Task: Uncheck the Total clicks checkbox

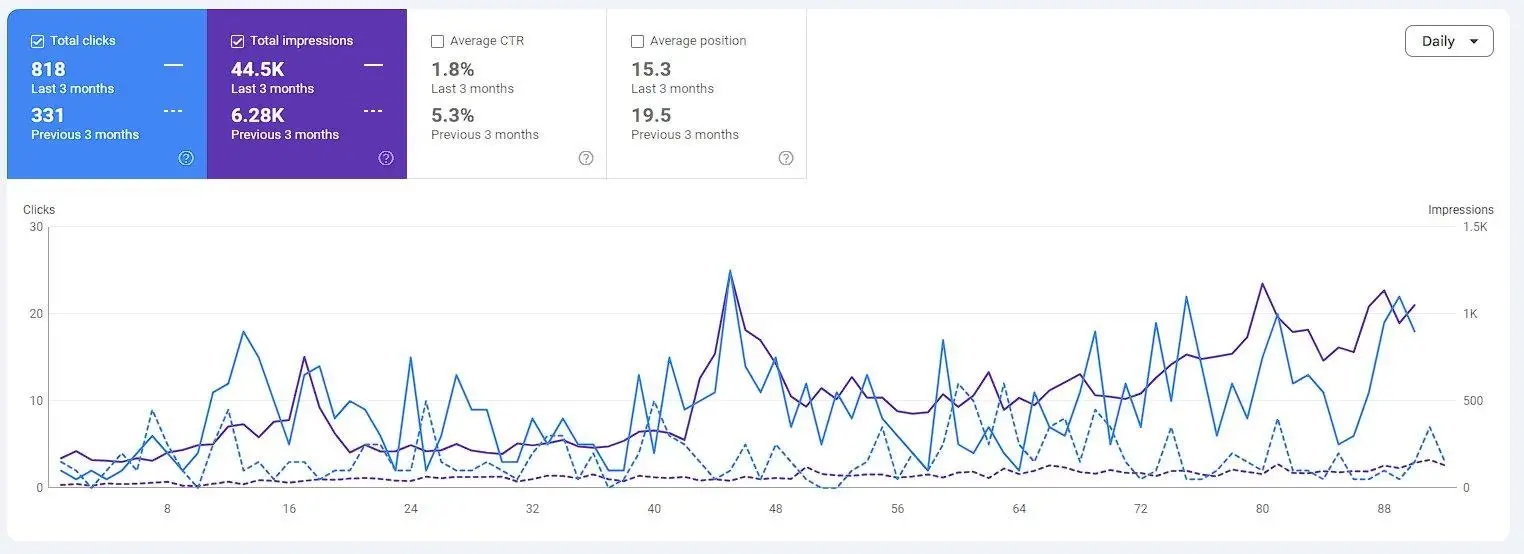Action: pos(37,41)
